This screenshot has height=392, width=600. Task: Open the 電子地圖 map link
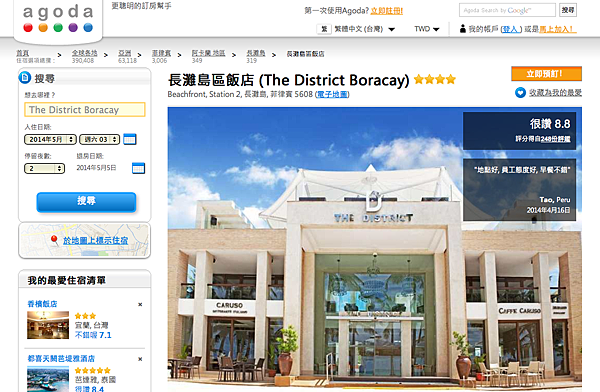pos(333,94)
